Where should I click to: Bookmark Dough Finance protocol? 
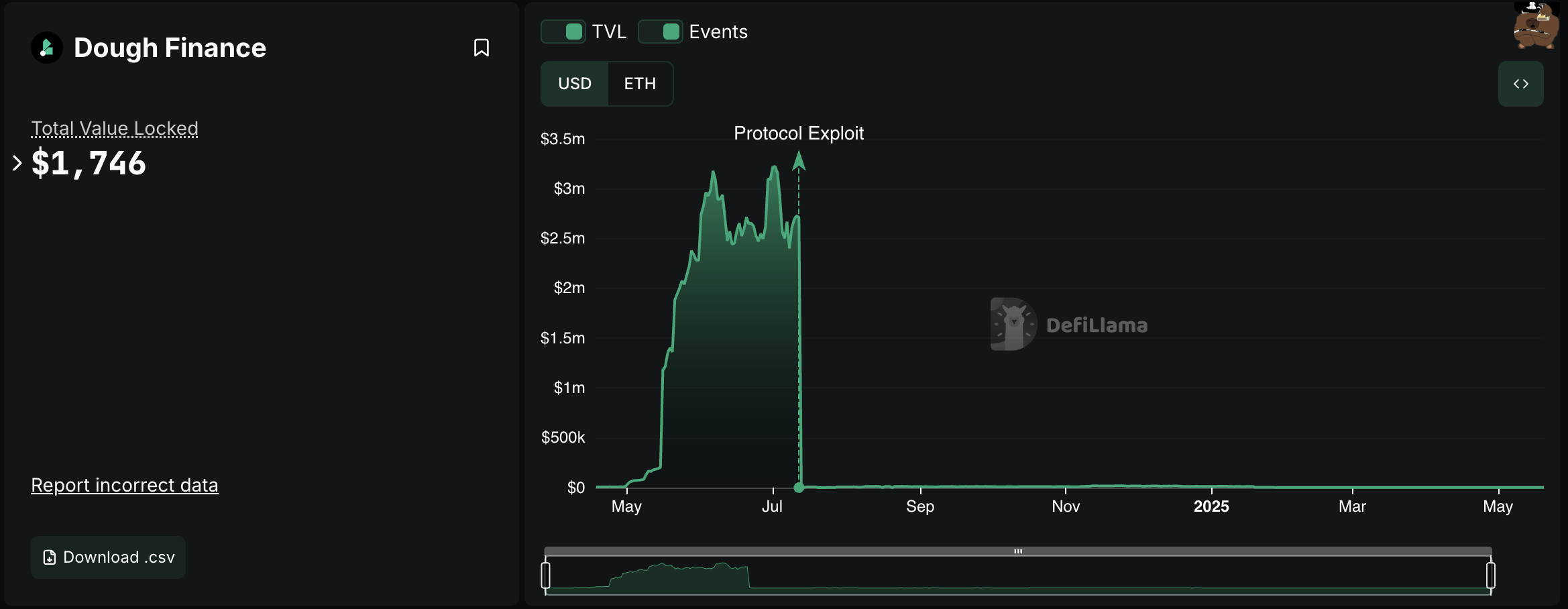click(x=481, y=48)
